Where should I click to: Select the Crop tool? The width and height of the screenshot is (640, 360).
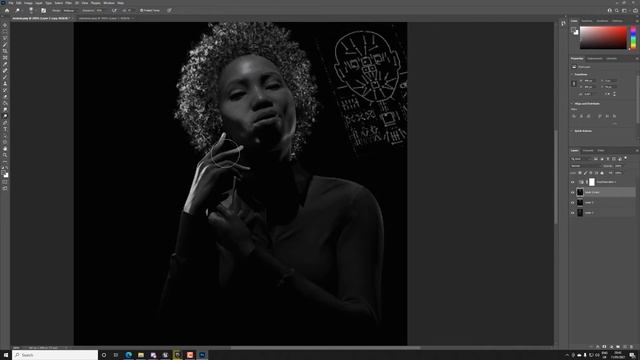5,51
